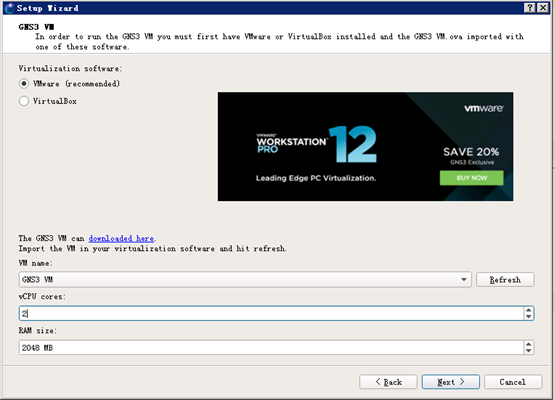Focus the vCPU cores input field
The height and width of the screenshot is (400, 554).
pos(271,313)
